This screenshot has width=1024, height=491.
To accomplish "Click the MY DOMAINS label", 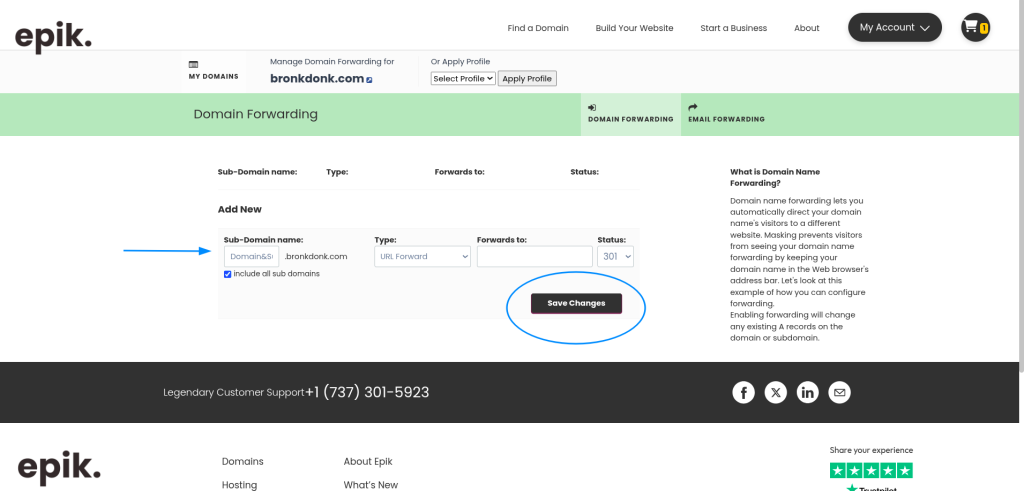I will click(x=214, y=76).
